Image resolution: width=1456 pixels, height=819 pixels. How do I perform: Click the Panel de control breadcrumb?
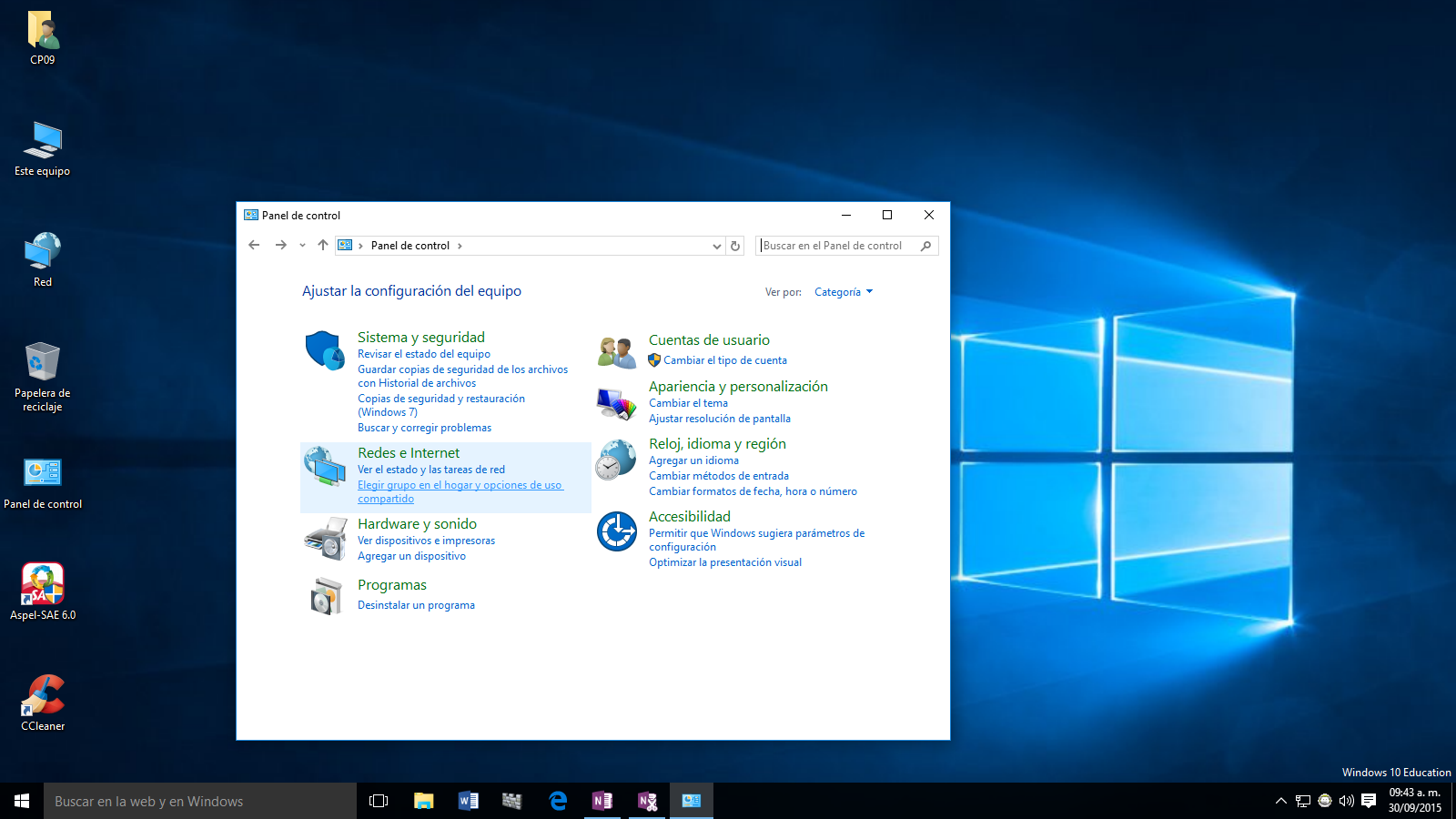coord(410,246)
